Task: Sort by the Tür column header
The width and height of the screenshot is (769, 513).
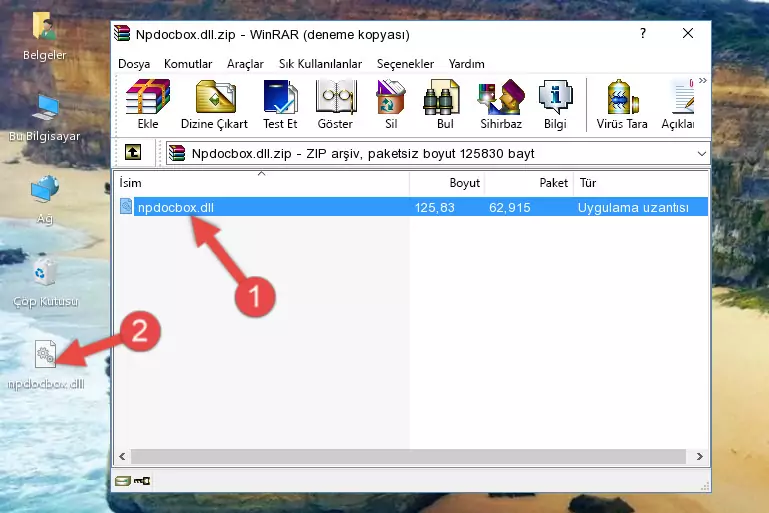Action: pyautogui.click(x=641, y=183)
